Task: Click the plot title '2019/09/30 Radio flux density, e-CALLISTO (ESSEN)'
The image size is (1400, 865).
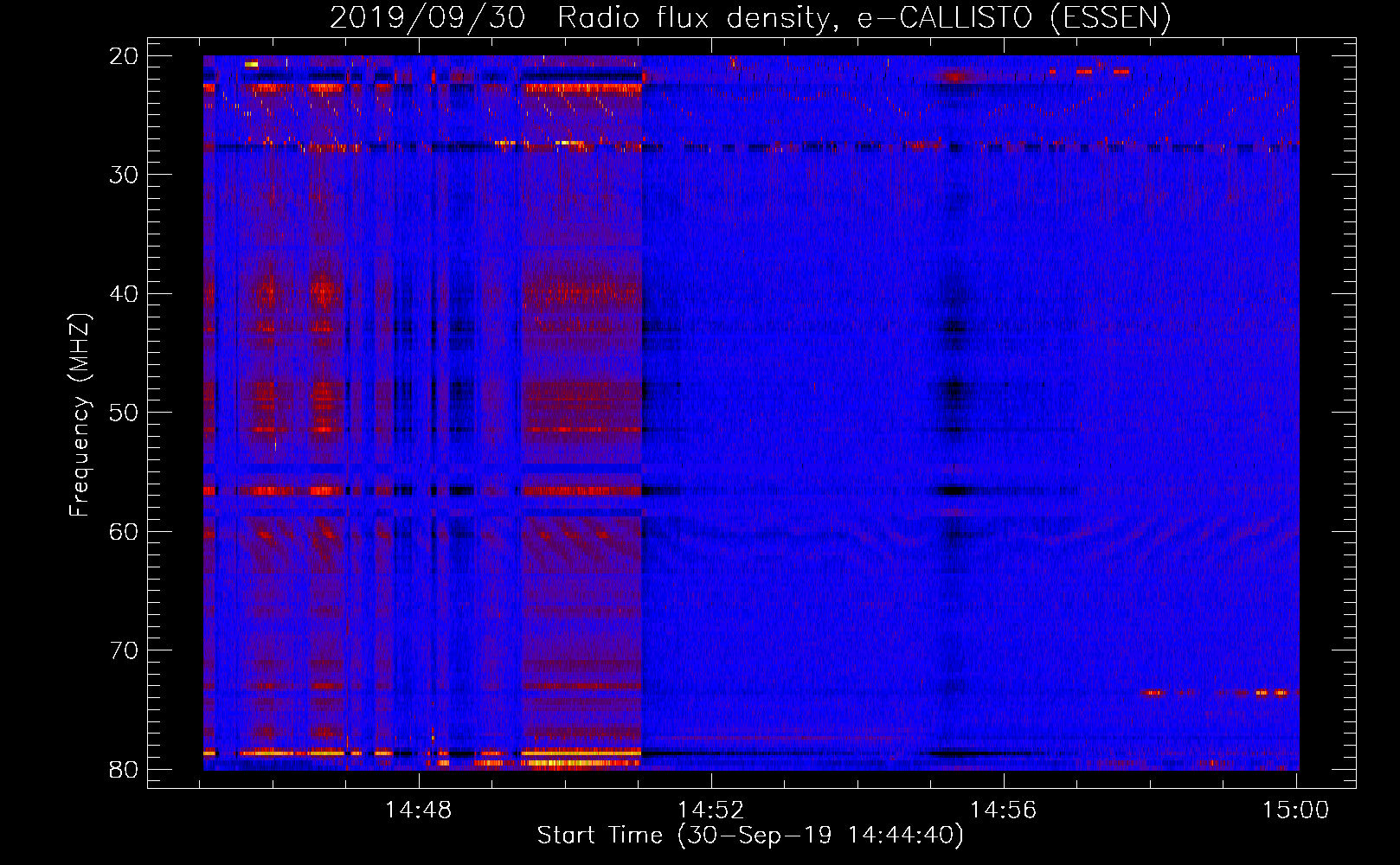Action: (x=750, y=17)
